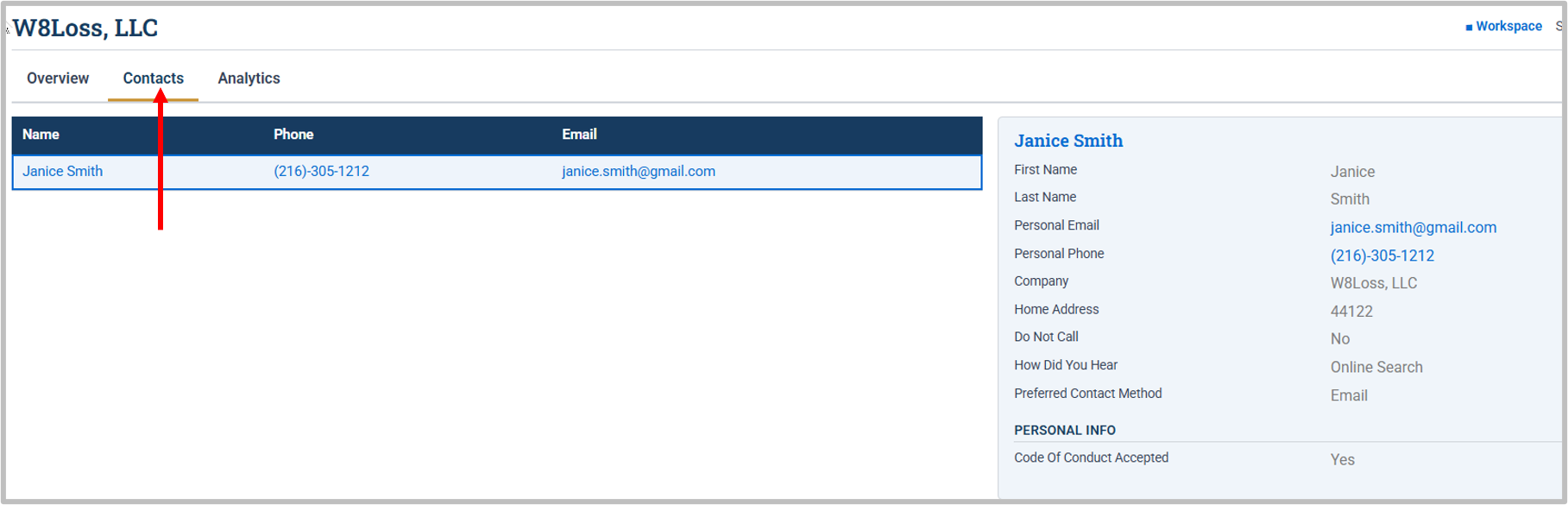The image size is (1568, 505).
Task: Sort by the Email column header
Action: (579, 135)
